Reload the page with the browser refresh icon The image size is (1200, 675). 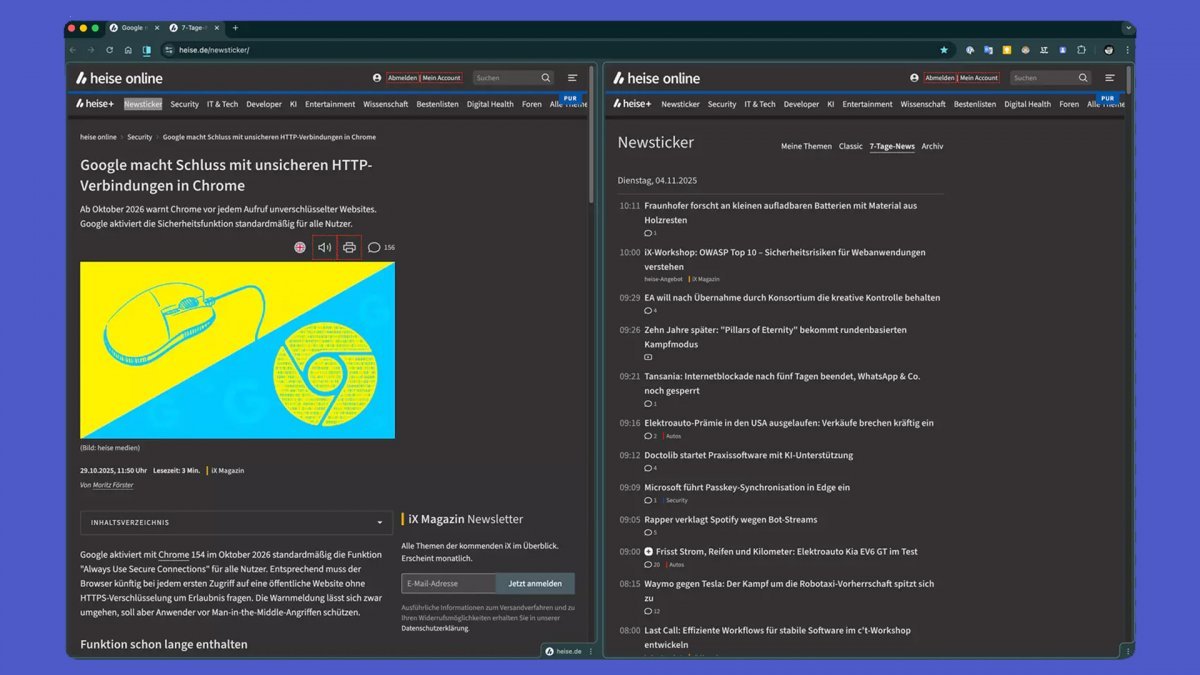[109, 50]
